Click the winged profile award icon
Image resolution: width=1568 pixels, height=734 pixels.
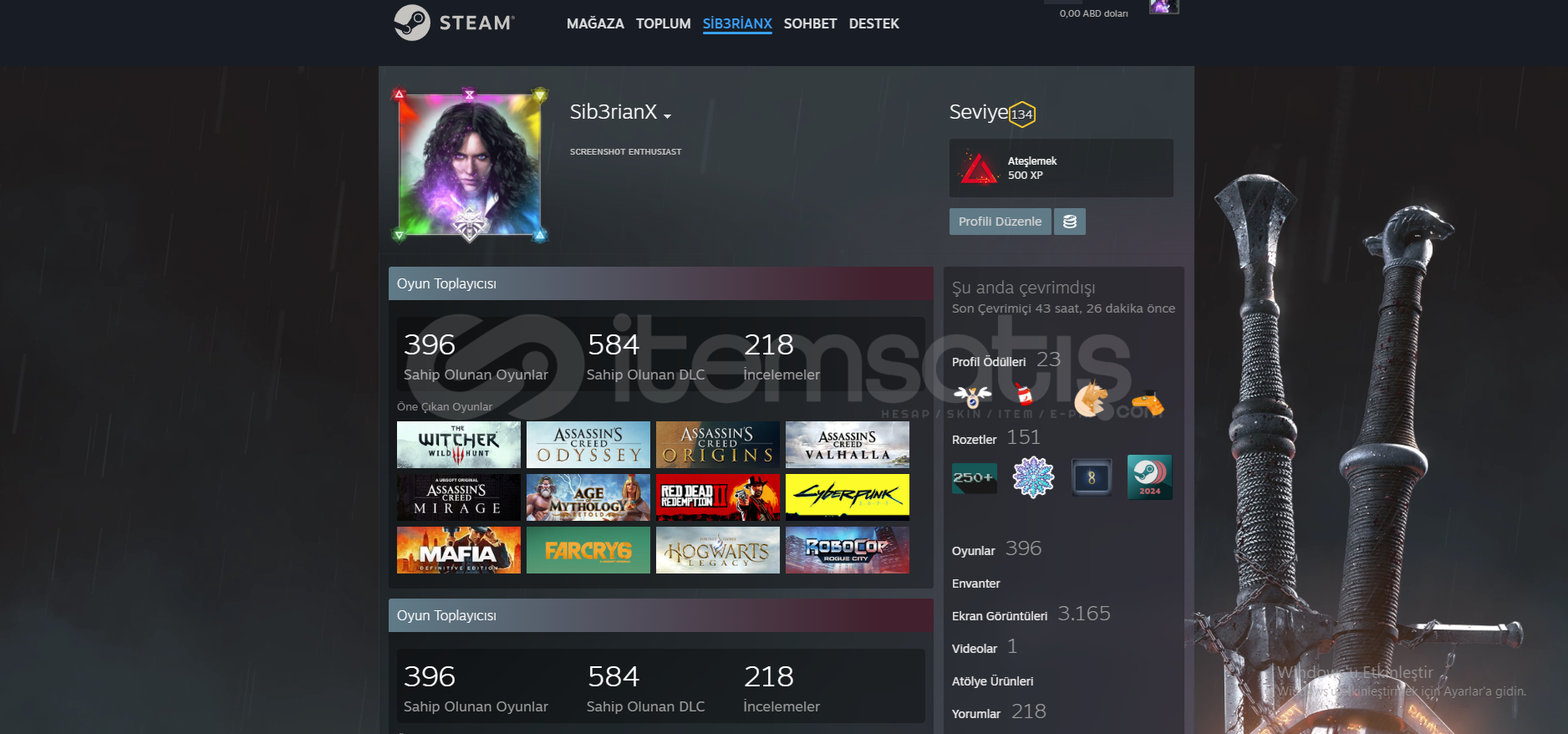click(x=973, y=397)
